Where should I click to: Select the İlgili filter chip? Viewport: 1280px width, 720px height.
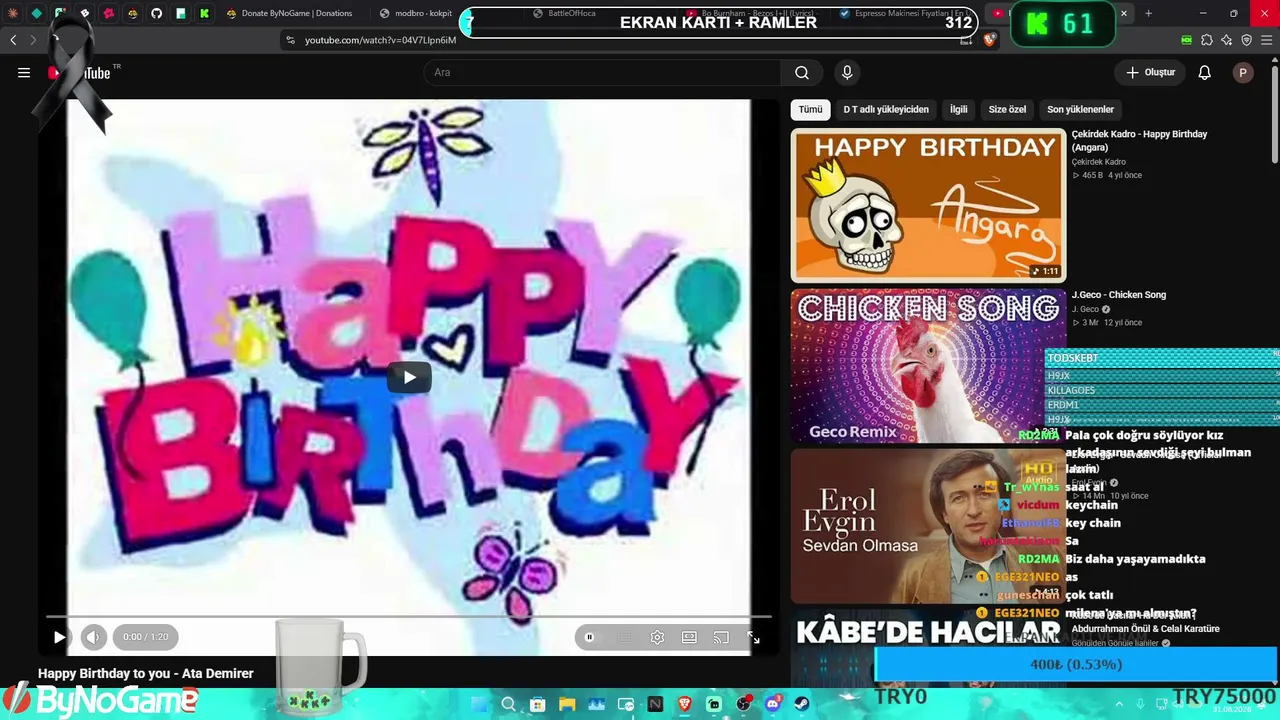959,109
